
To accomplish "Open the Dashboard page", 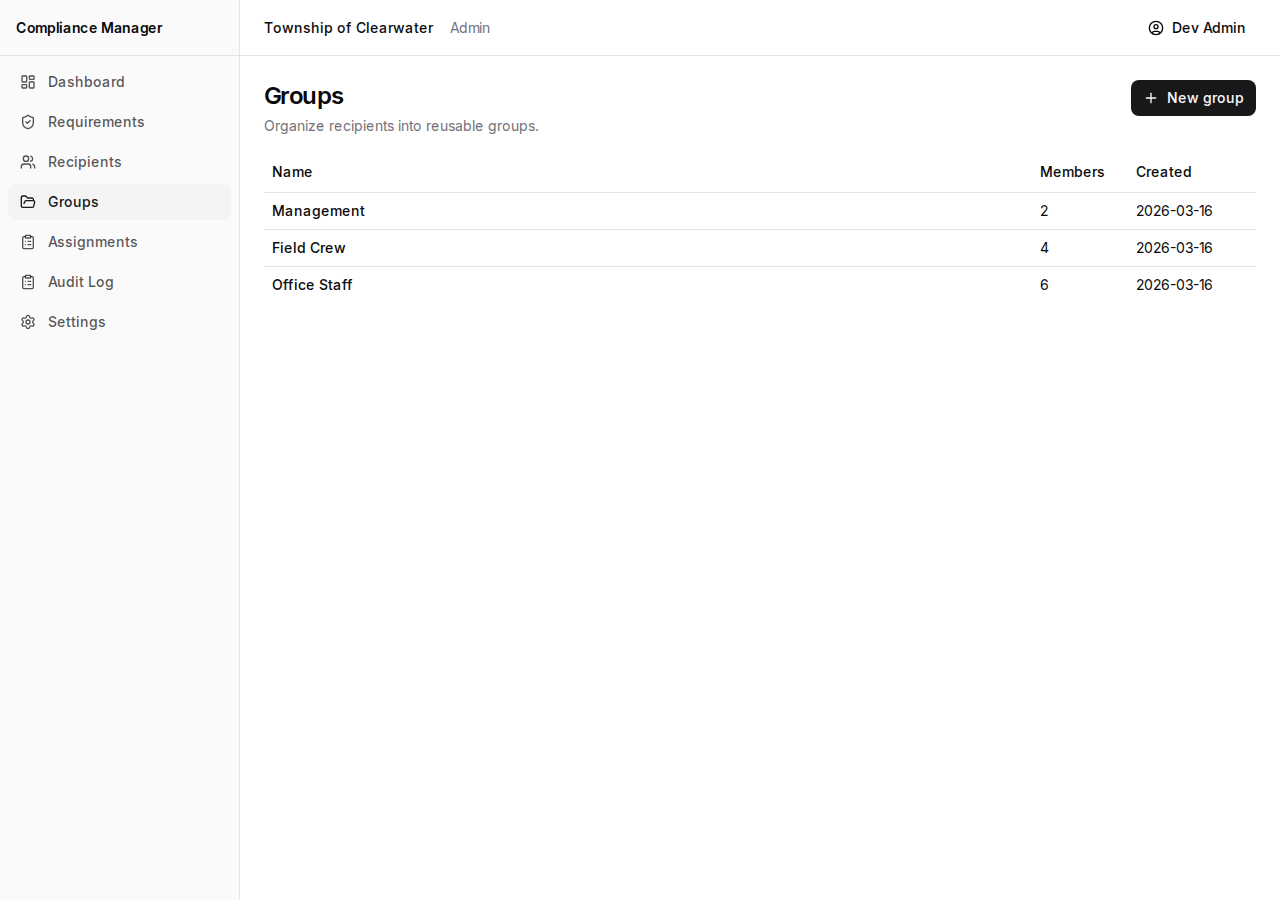I will [x=119, y=82].
